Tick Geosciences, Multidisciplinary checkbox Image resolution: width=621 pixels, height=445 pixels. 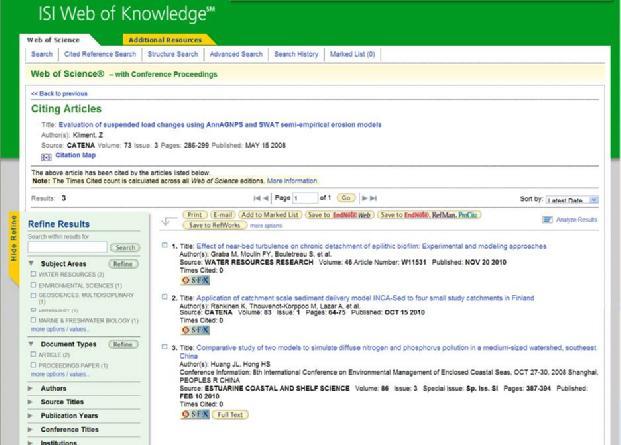[33, 295]
